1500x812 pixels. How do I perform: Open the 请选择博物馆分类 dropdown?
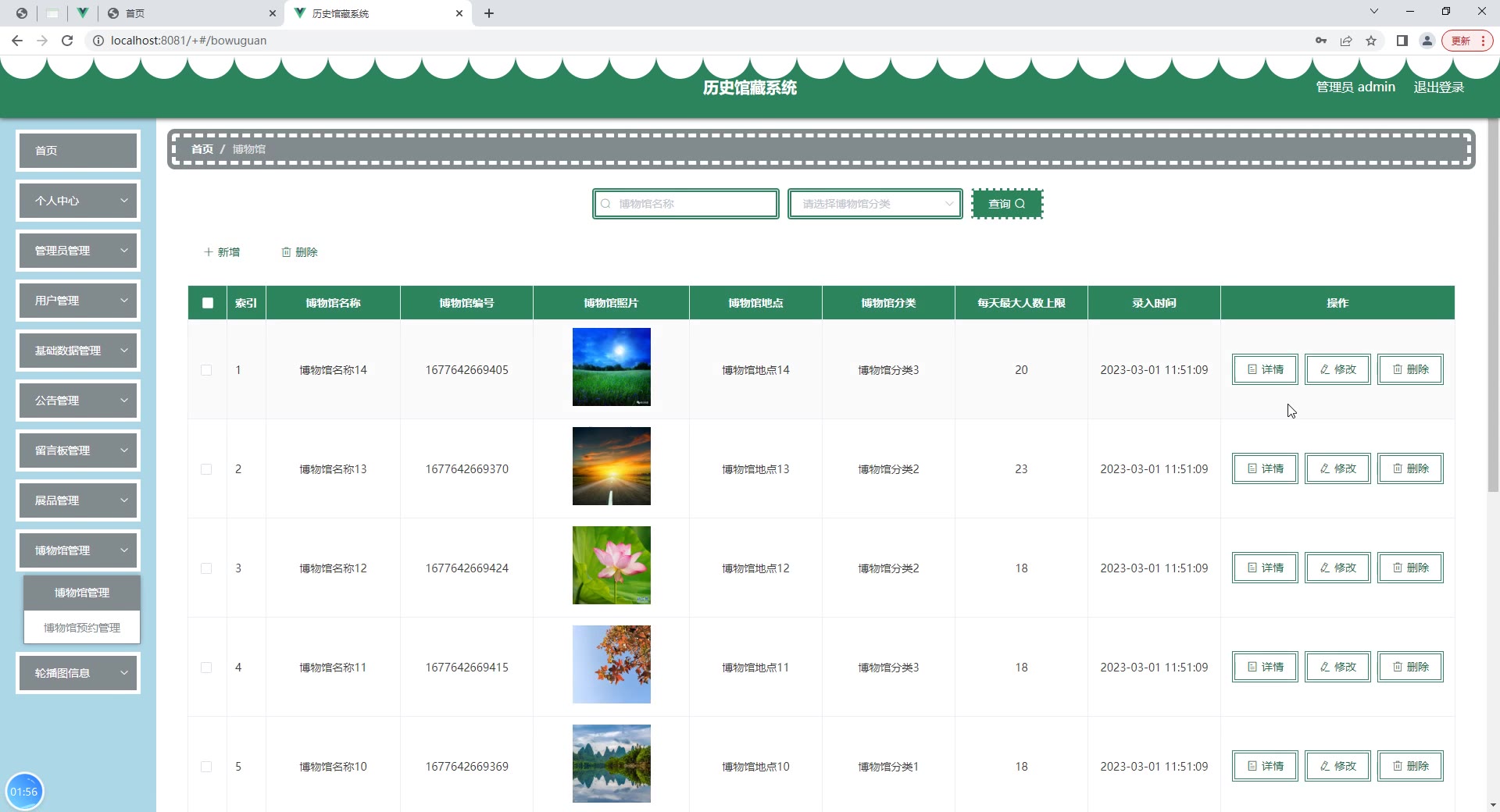pyautogui.click(x=875, y=204)
